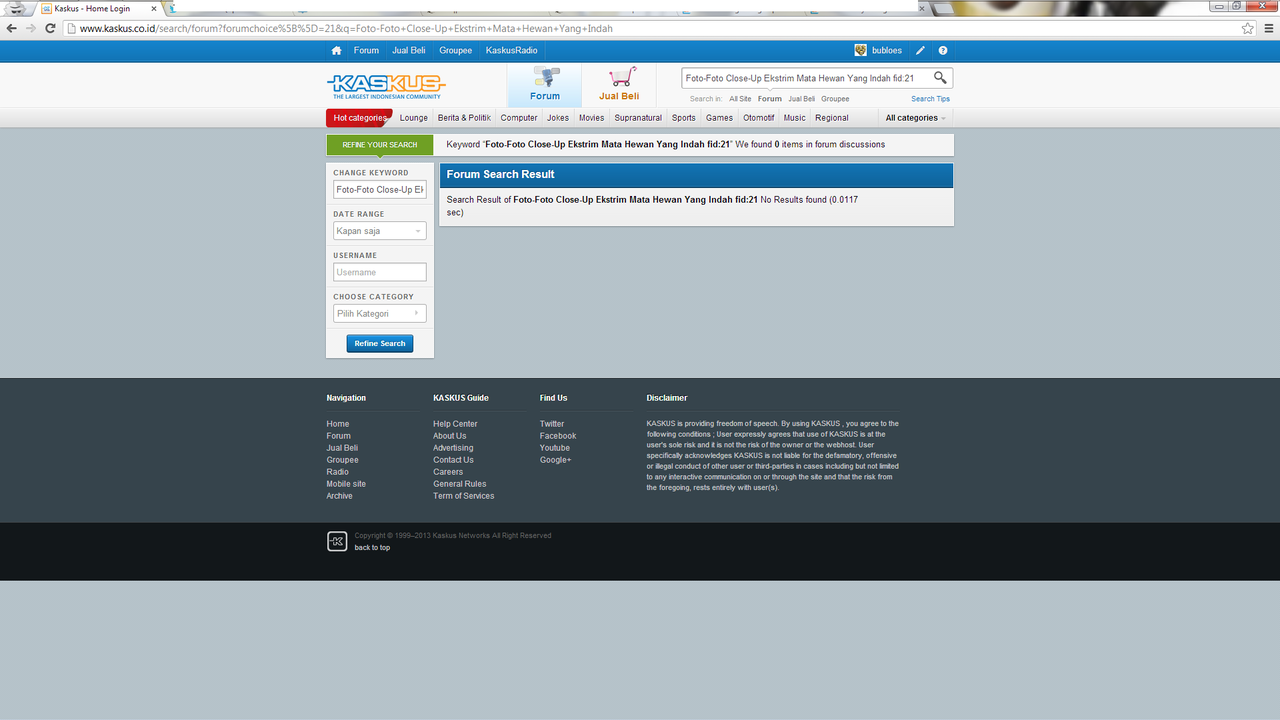Screen dimensions: 1280x720
Task: Open the Sports category
Action: [684, 118]
